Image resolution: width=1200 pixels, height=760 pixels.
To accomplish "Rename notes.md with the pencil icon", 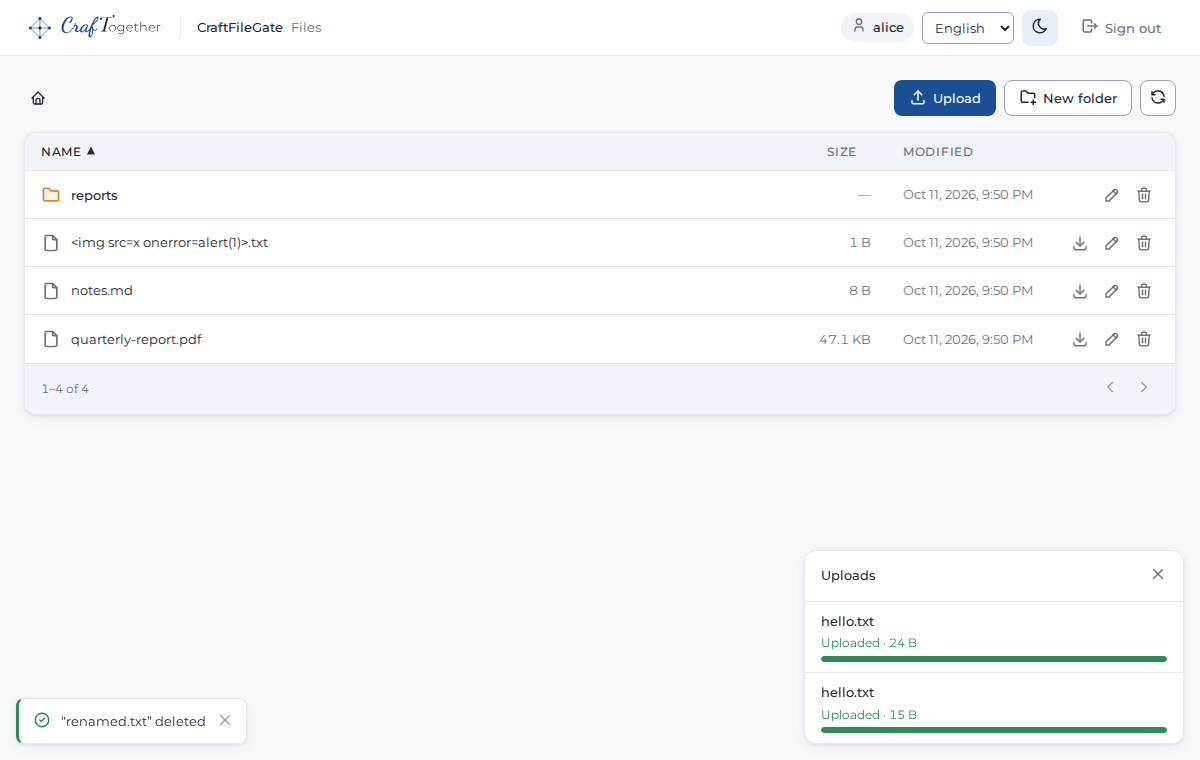I will point(1111,291).
